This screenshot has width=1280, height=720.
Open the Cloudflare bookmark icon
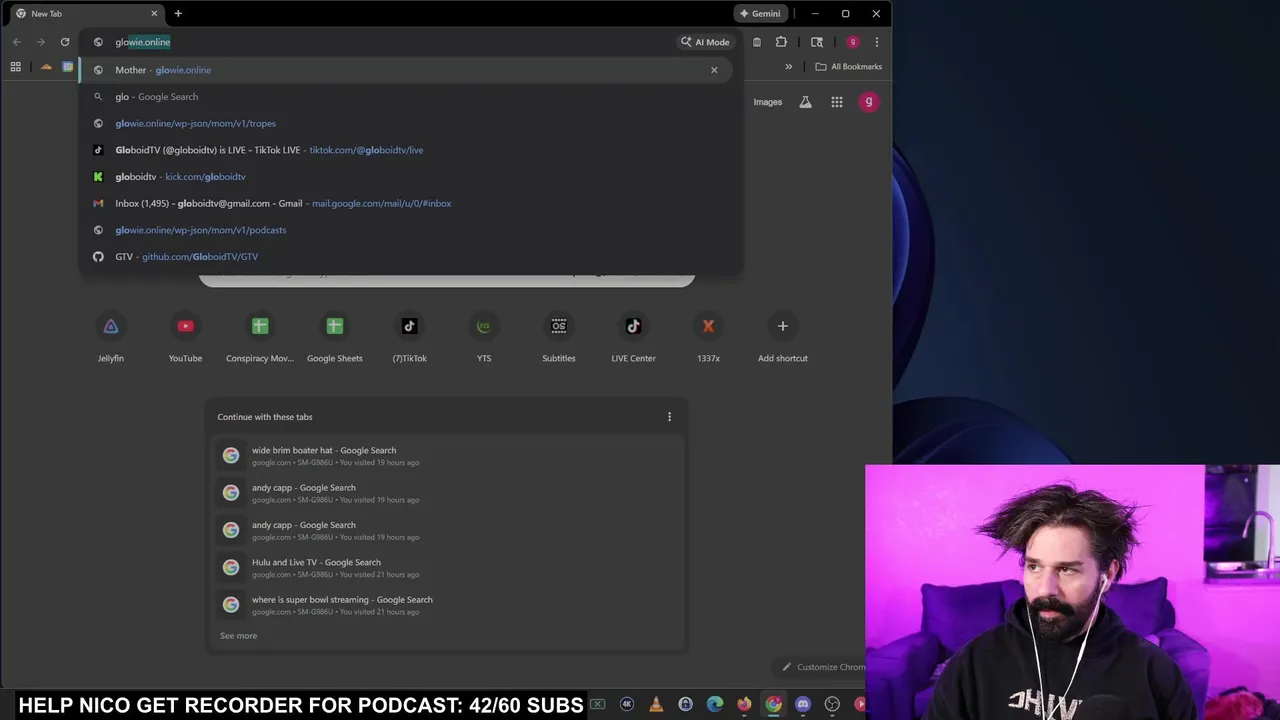(x=46, y=67)
